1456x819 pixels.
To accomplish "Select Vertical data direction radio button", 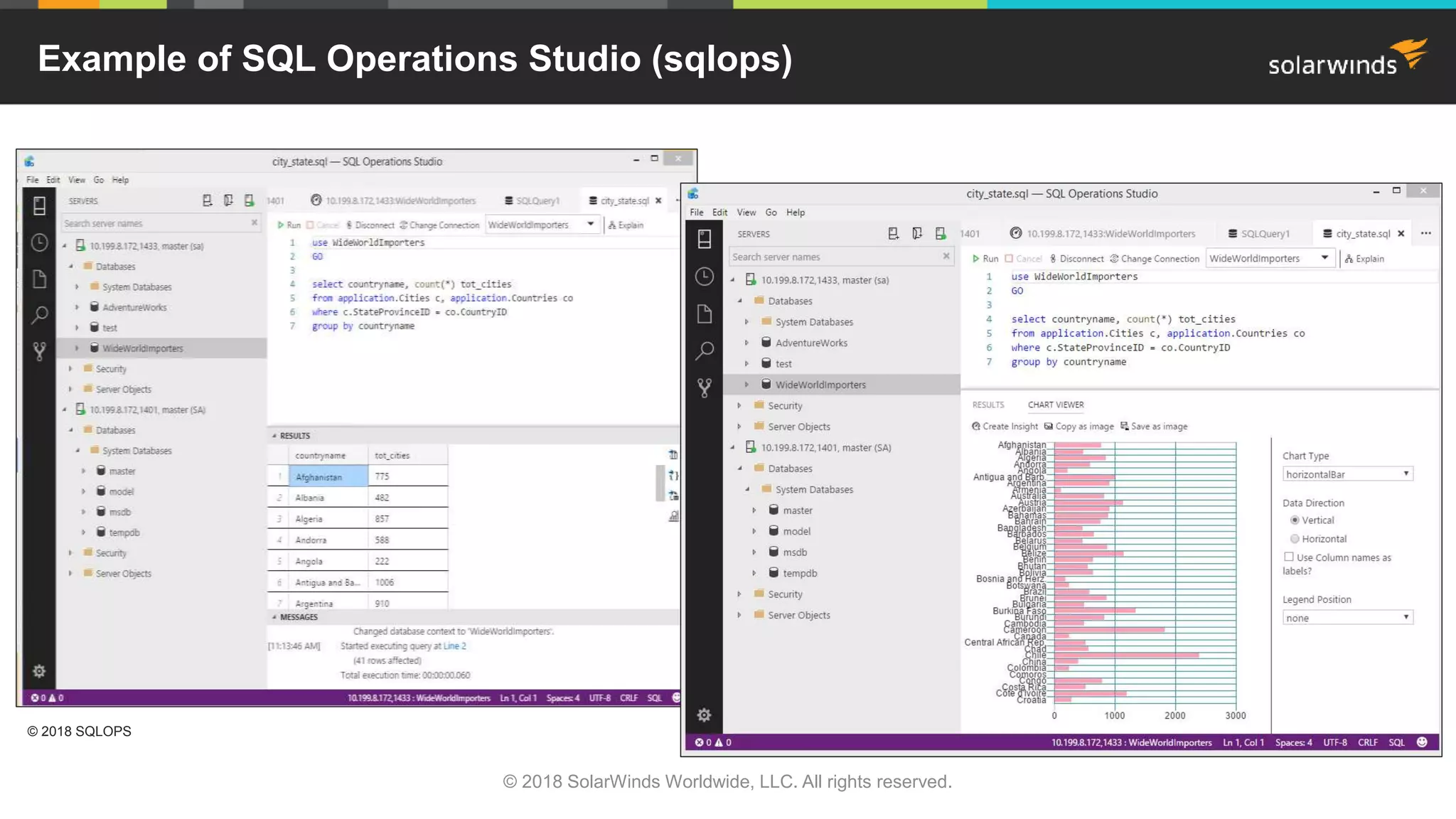I will 1294,520.
